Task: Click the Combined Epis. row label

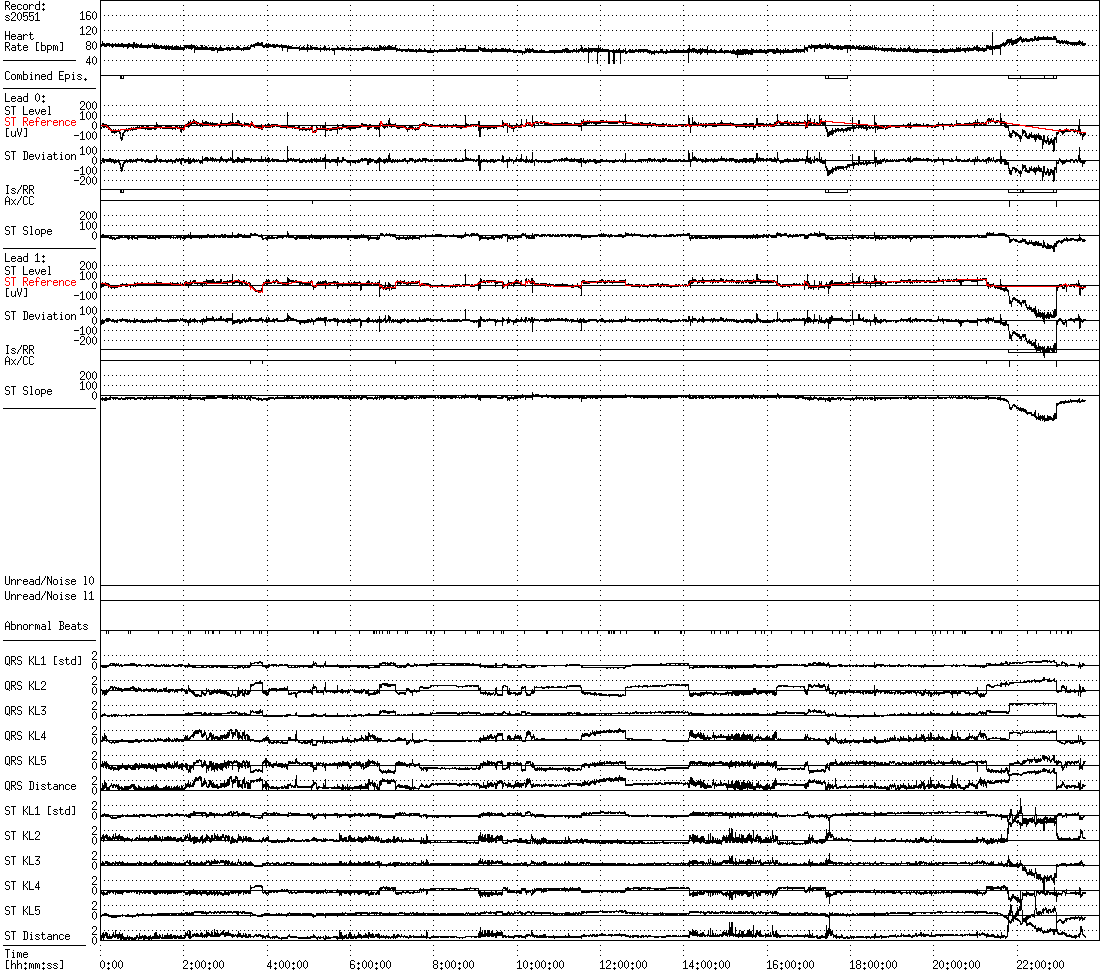Action: (x=46, y=76)
